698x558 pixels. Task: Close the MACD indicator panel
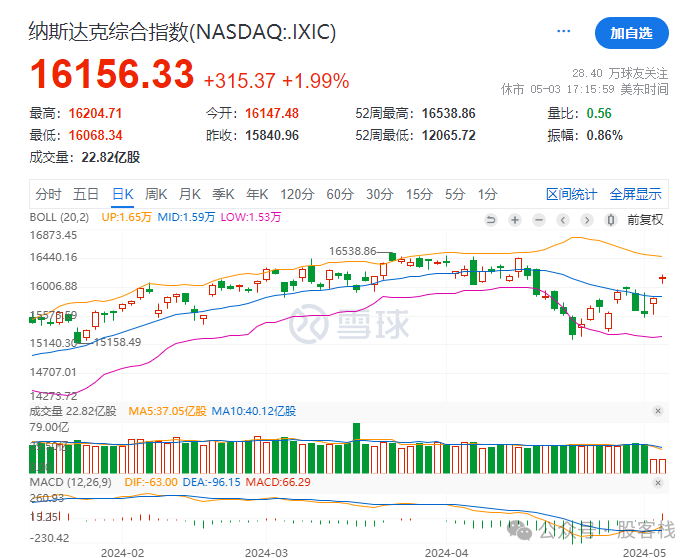pos(658,483)
